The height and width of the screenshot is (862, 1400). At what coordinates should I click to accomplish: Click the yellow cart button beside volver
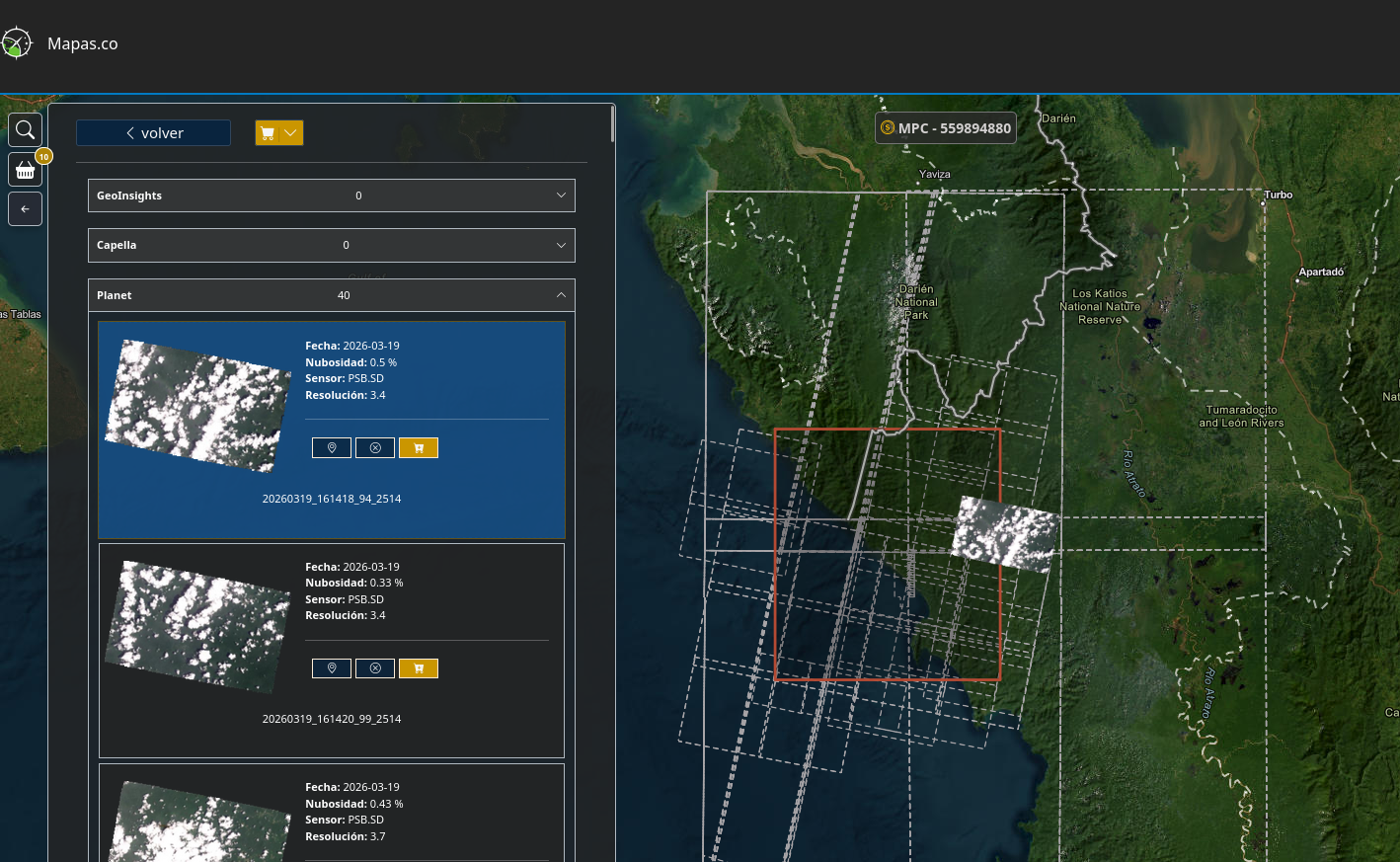pos(268,133)
